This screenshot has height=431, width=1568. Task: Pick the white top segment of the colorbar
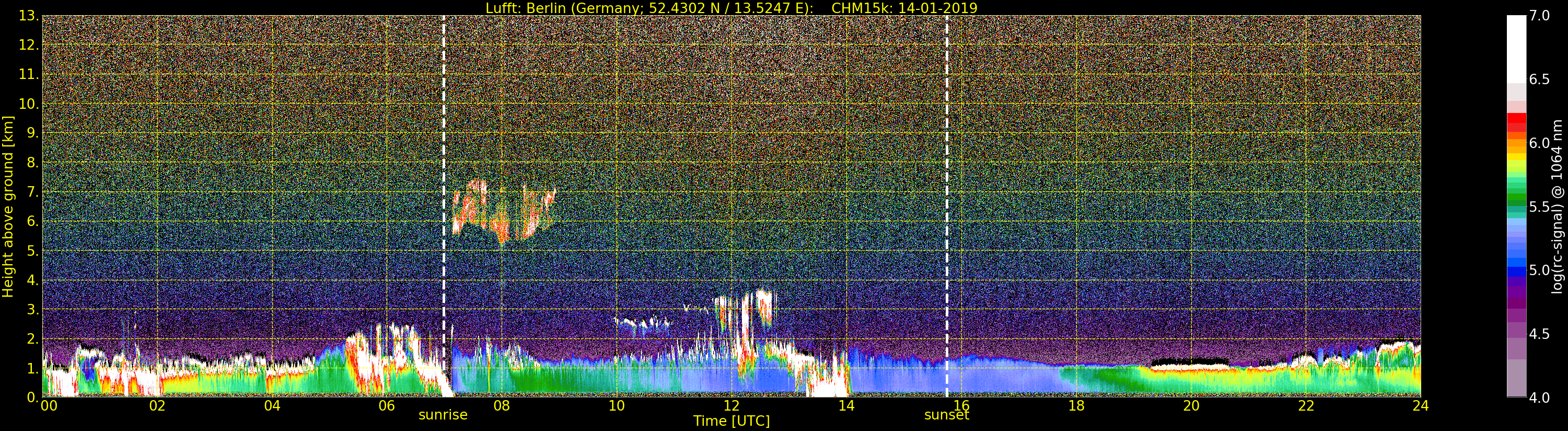1516,49
